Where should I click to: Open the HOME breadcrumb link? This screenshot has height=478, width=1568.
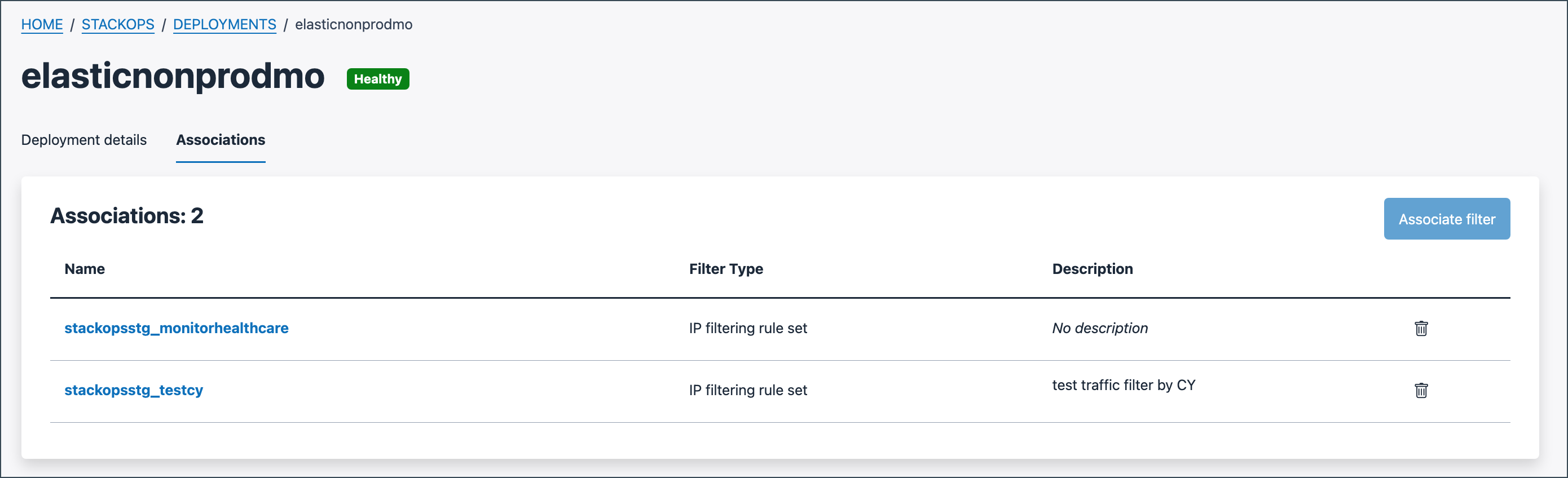click(x=41, y=24)
